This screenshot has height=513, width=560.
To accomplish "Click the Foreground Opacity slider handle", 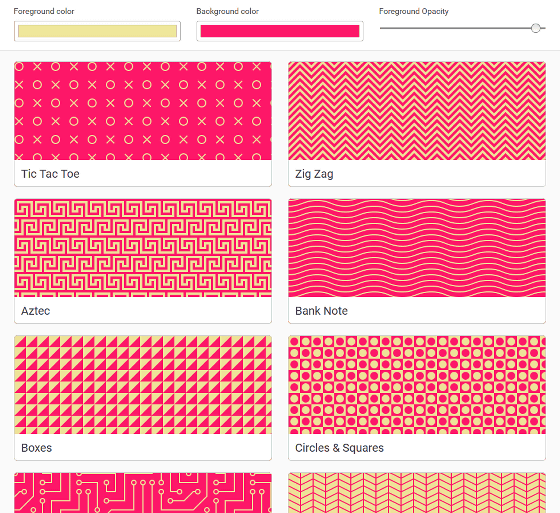I will 535,28.
